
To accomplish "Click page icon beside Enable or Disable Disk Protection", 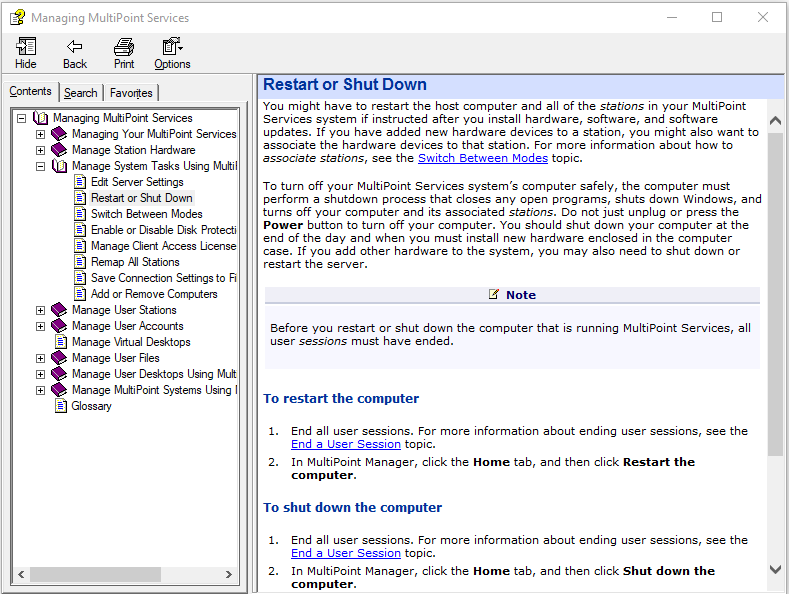I will point(80,230).
